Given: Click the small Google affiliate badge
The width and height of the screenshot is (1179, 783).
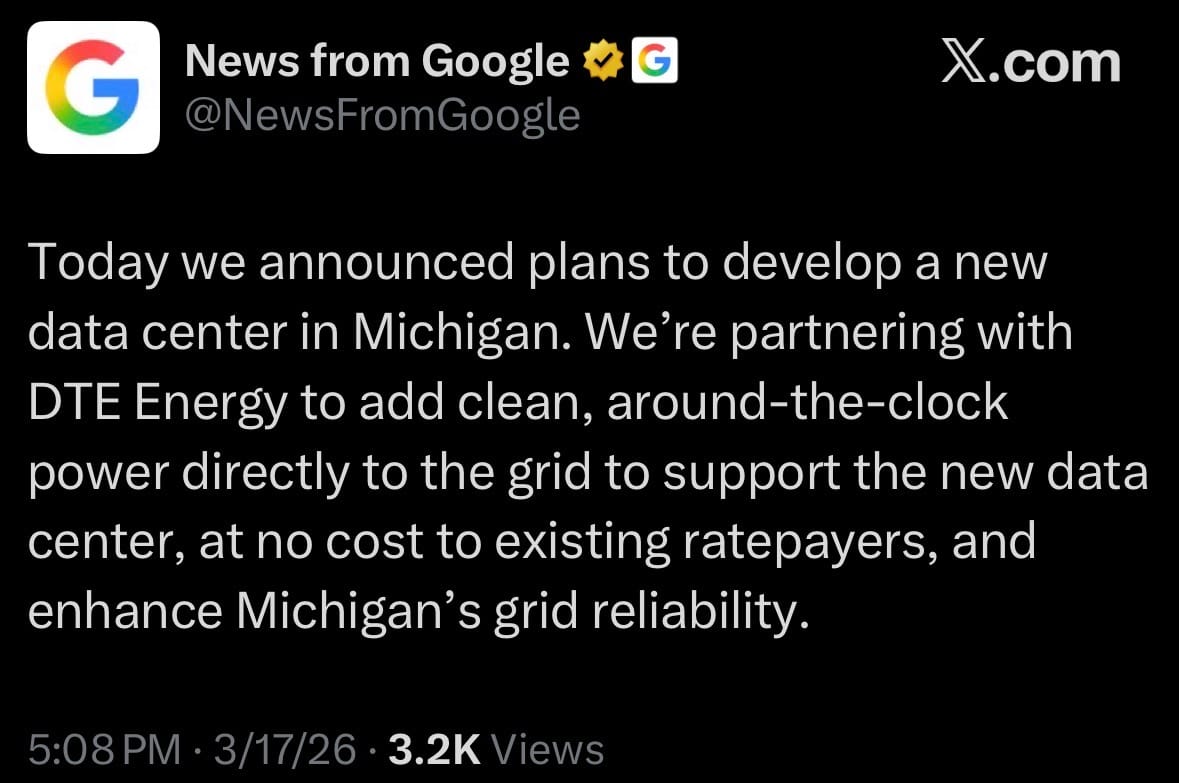Looking at the screenshot, I should tap(655, 63).
